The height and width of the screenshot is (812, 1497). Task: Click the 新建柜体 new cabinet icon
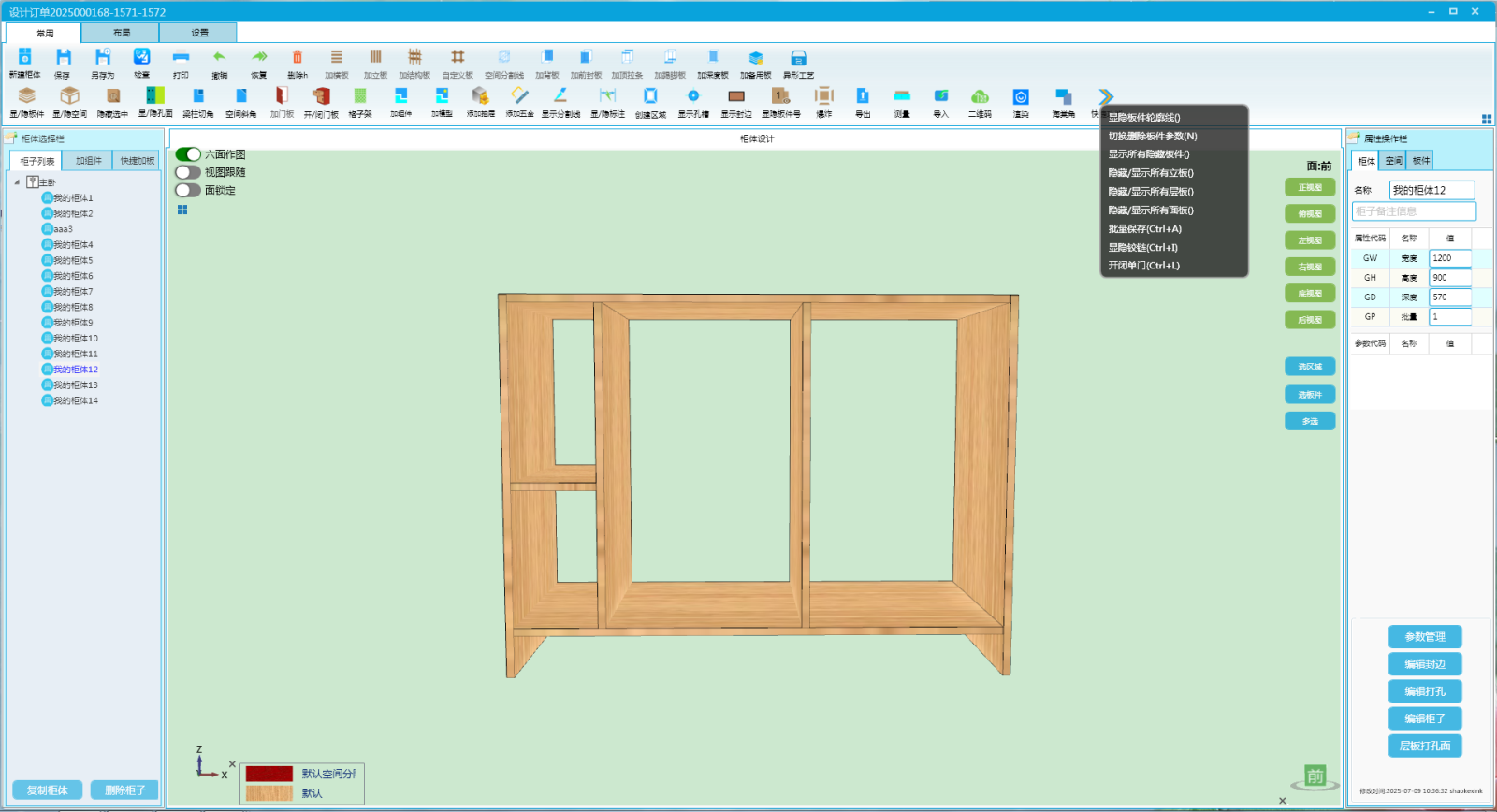[25, 58]
